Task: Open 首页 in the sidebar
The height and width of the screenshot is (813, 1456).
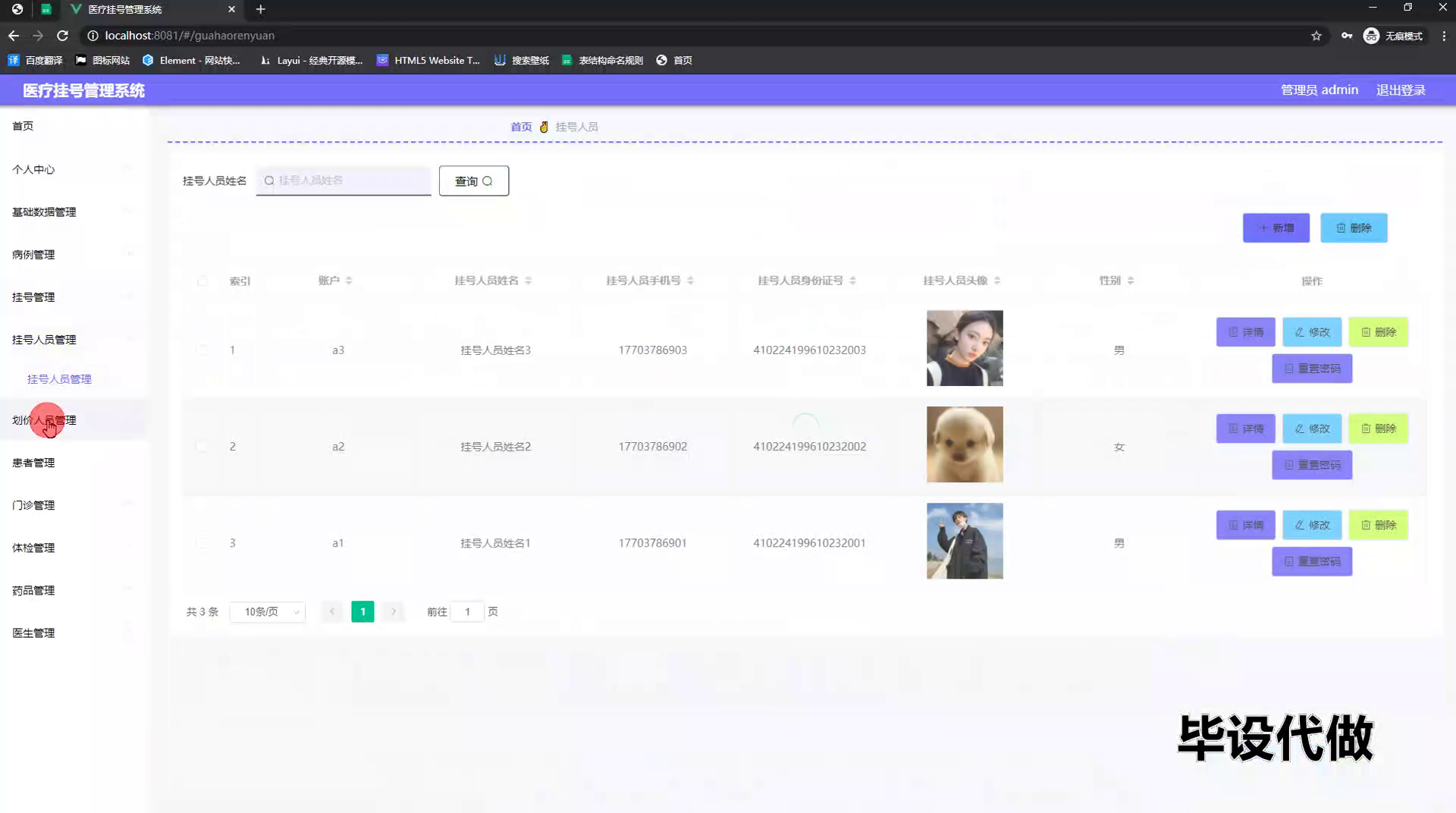Action: (x=74, y=126)
